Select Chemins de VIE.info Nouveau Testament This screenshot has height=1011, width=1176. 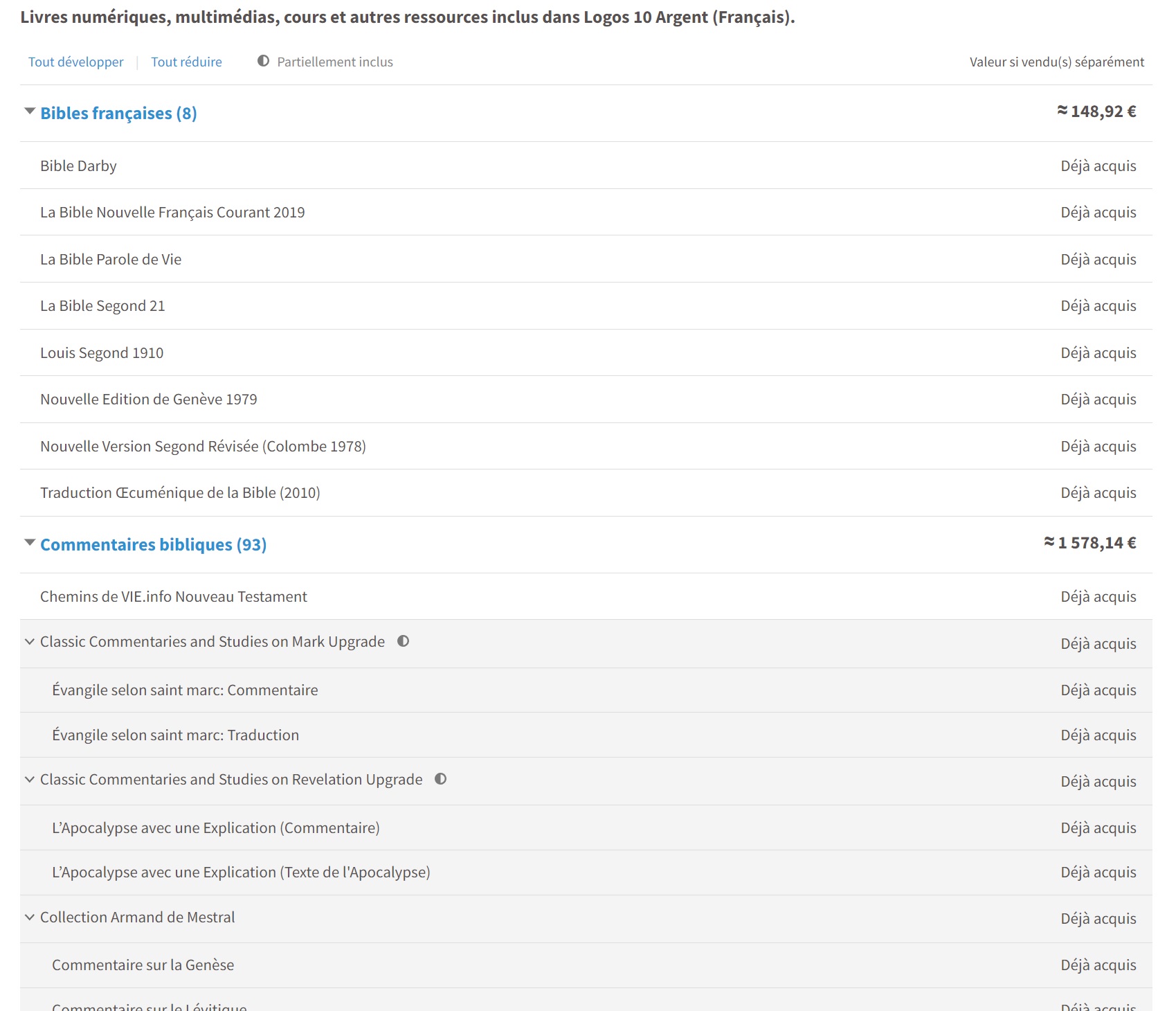[174, 597]
